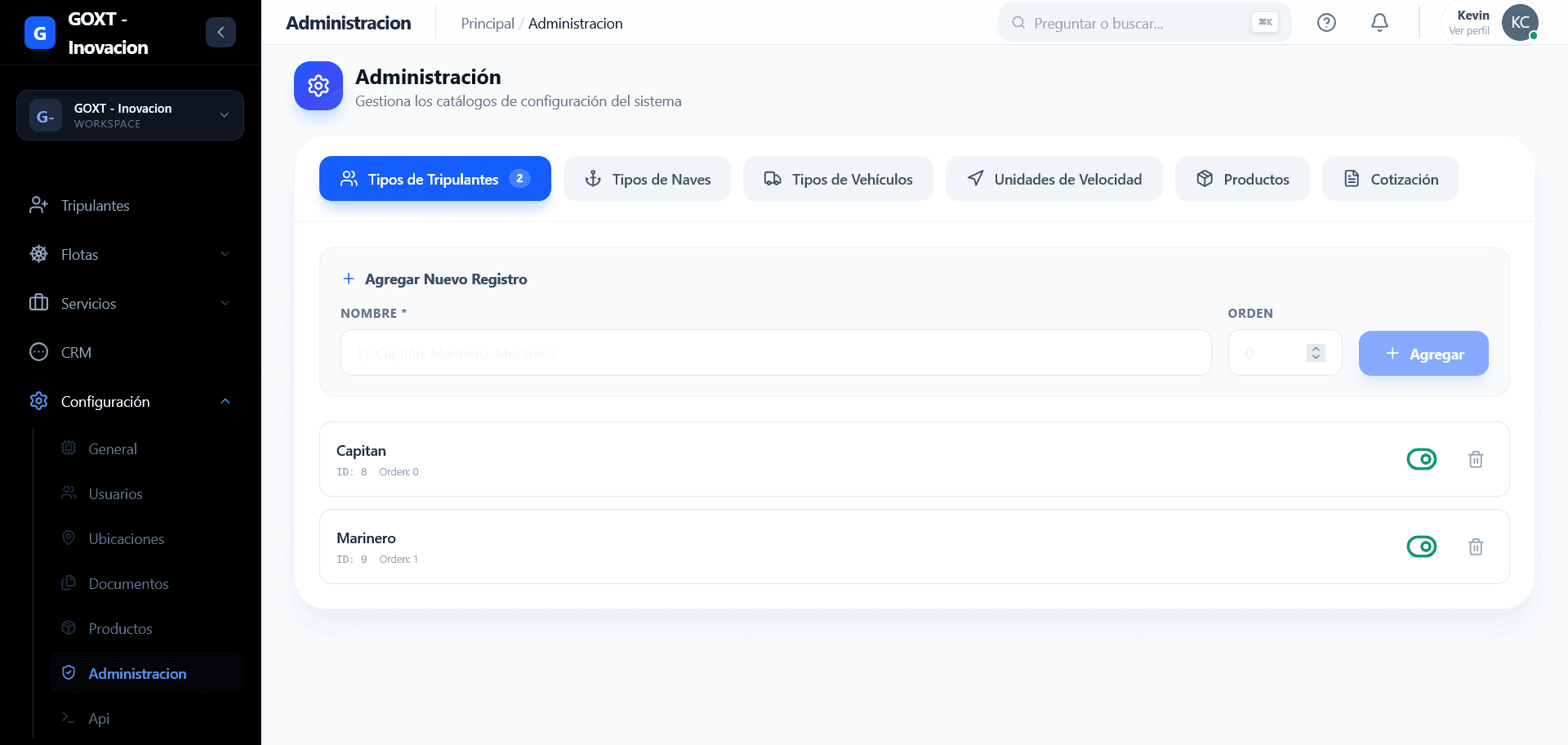Click the Orden number stepper arrows
Viewport: 1568px width, 745px height.
click(1316, 353)
